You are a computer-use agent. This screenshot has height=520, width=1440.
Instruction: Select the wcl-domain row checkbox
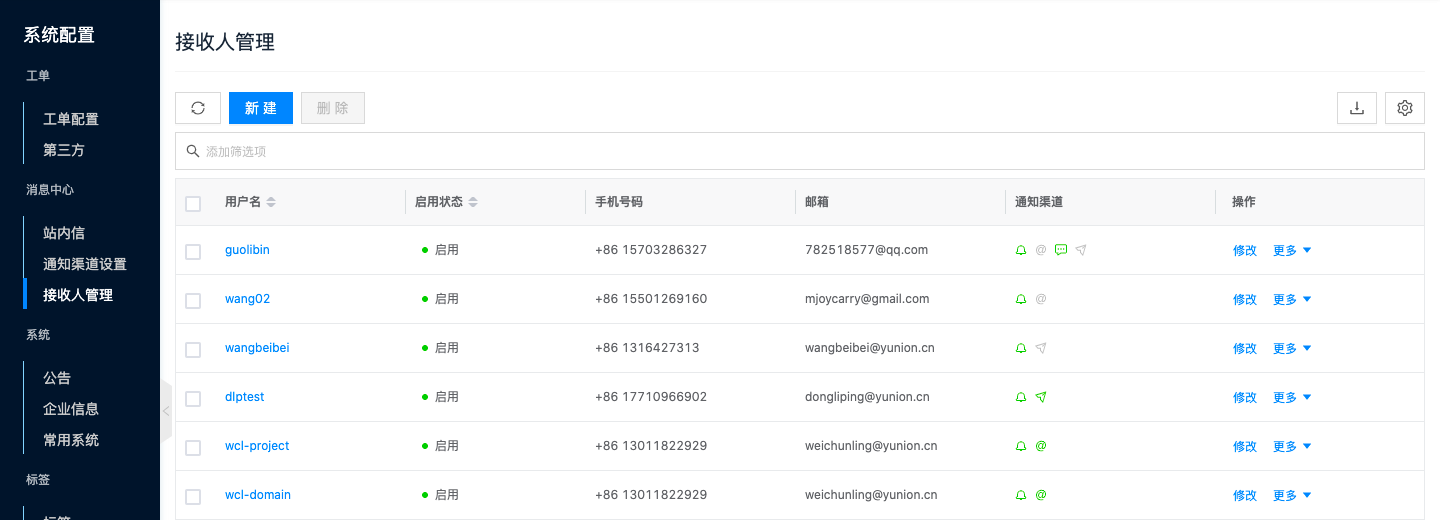pos(193,496)
